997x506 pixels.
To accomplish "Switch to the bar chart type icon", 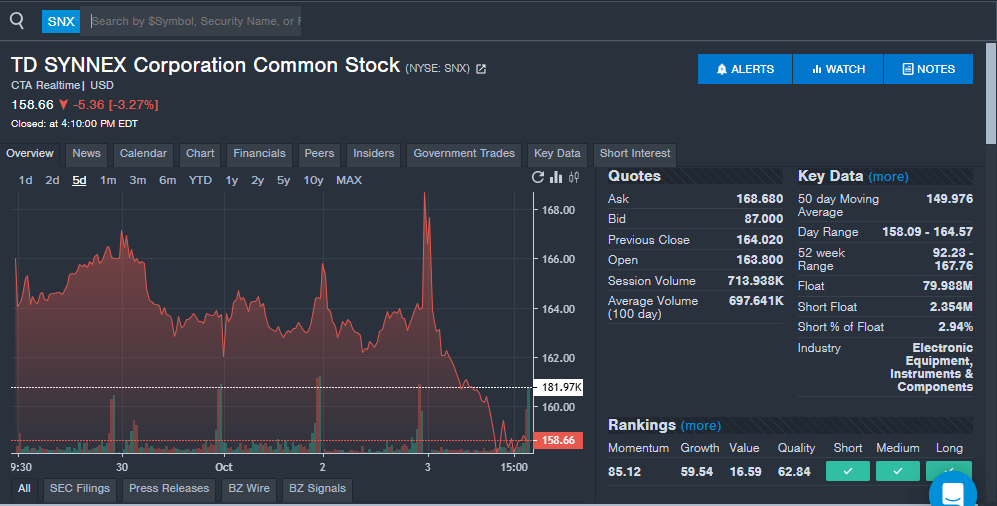I will click(x=556, y=178).
